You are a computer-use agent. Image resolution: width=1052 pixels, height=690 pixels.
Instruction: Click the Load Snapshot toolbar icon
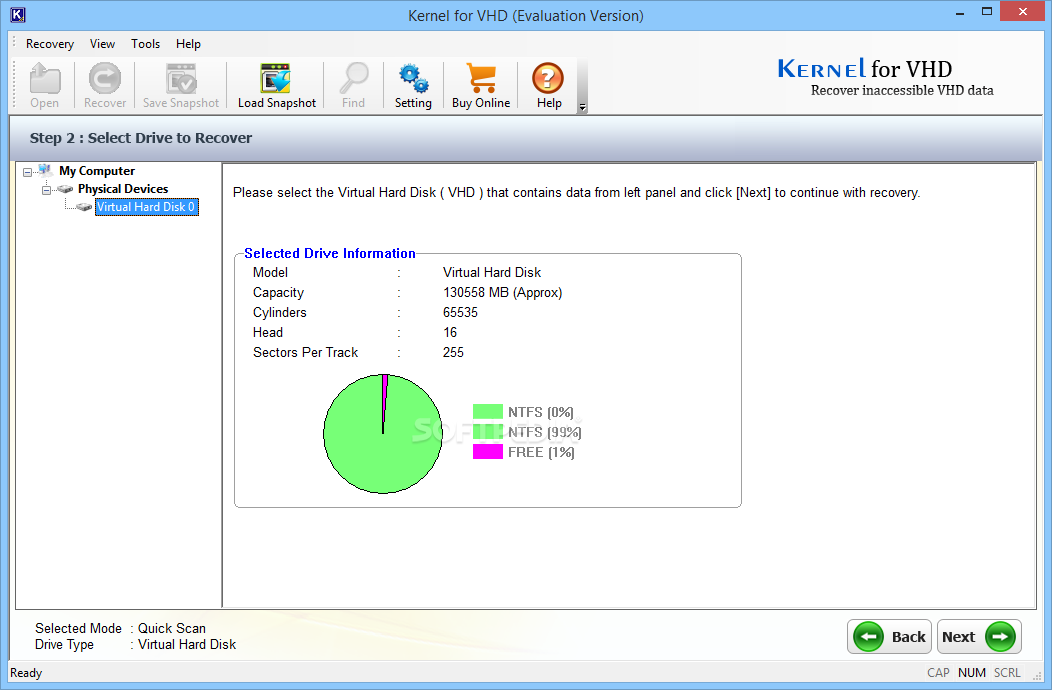coord(276,79)
